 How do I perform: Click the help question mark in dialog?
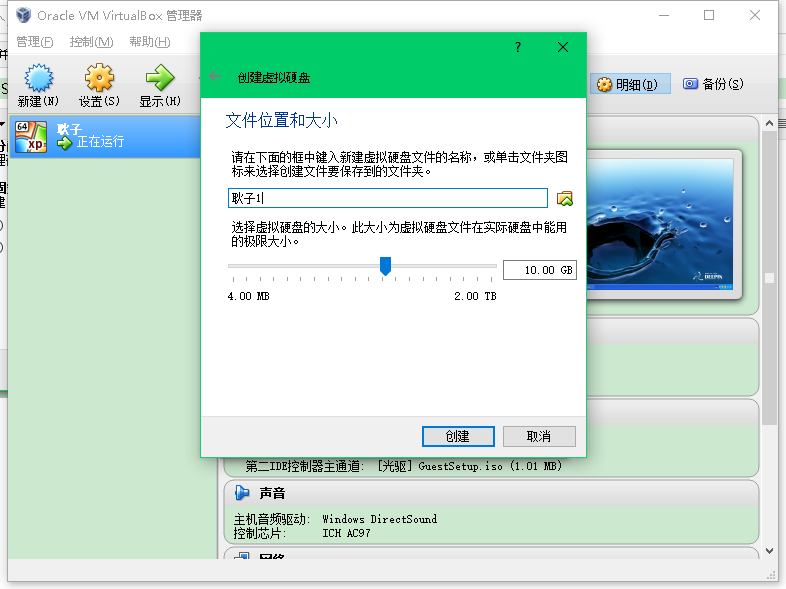(x=518, y=47)
